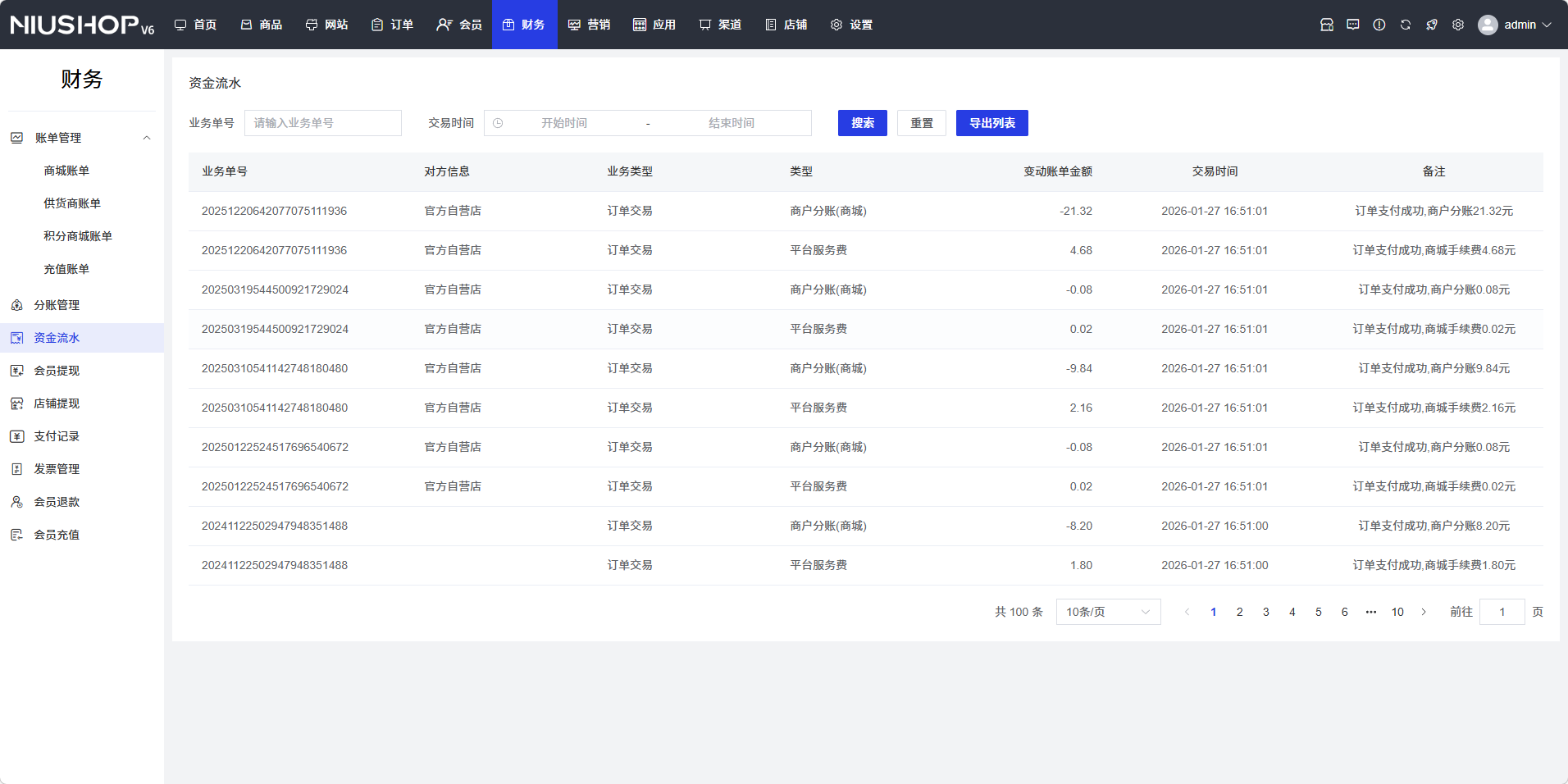Click the rocket icon in header

[1431, 25]
